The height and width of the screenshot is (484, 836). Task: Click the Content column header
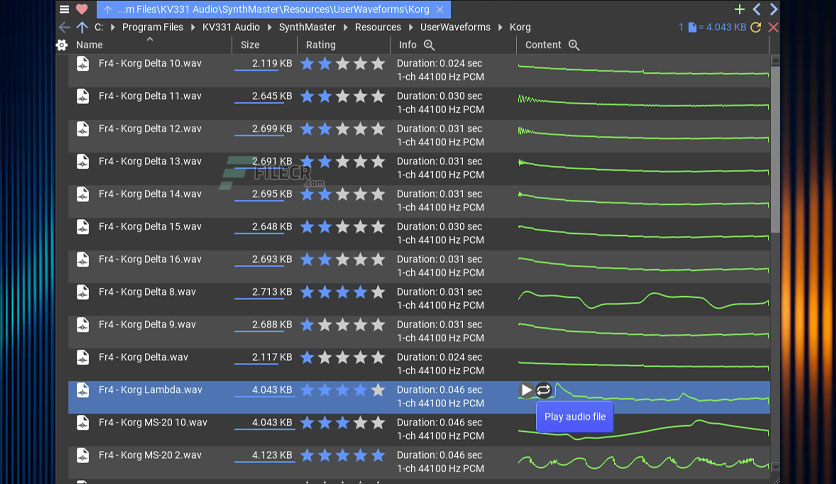[x=543, y=45]
